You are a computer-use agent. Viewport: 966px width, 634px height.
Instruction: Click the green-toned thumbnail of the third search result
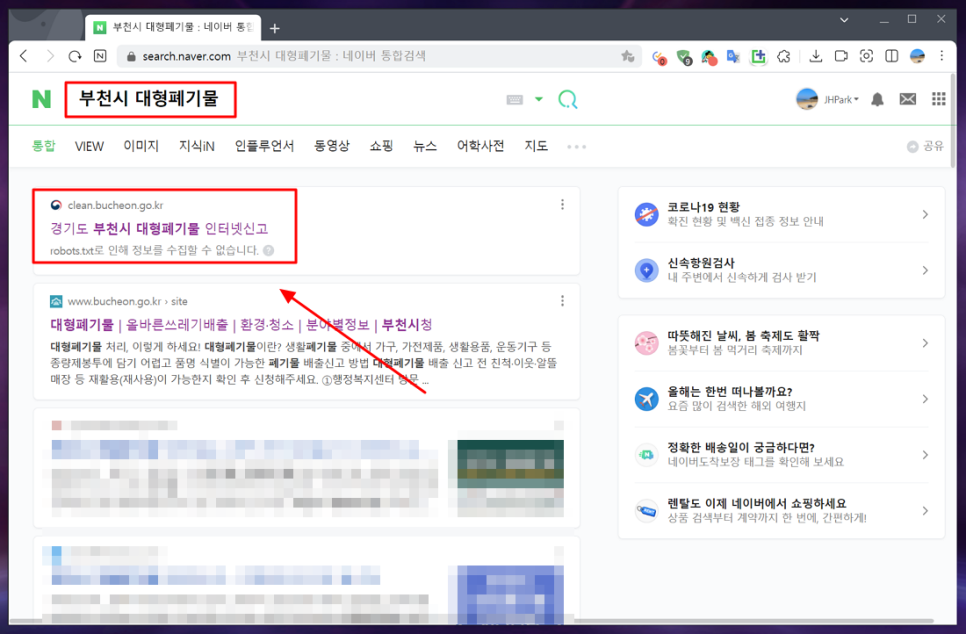(510, 478)
